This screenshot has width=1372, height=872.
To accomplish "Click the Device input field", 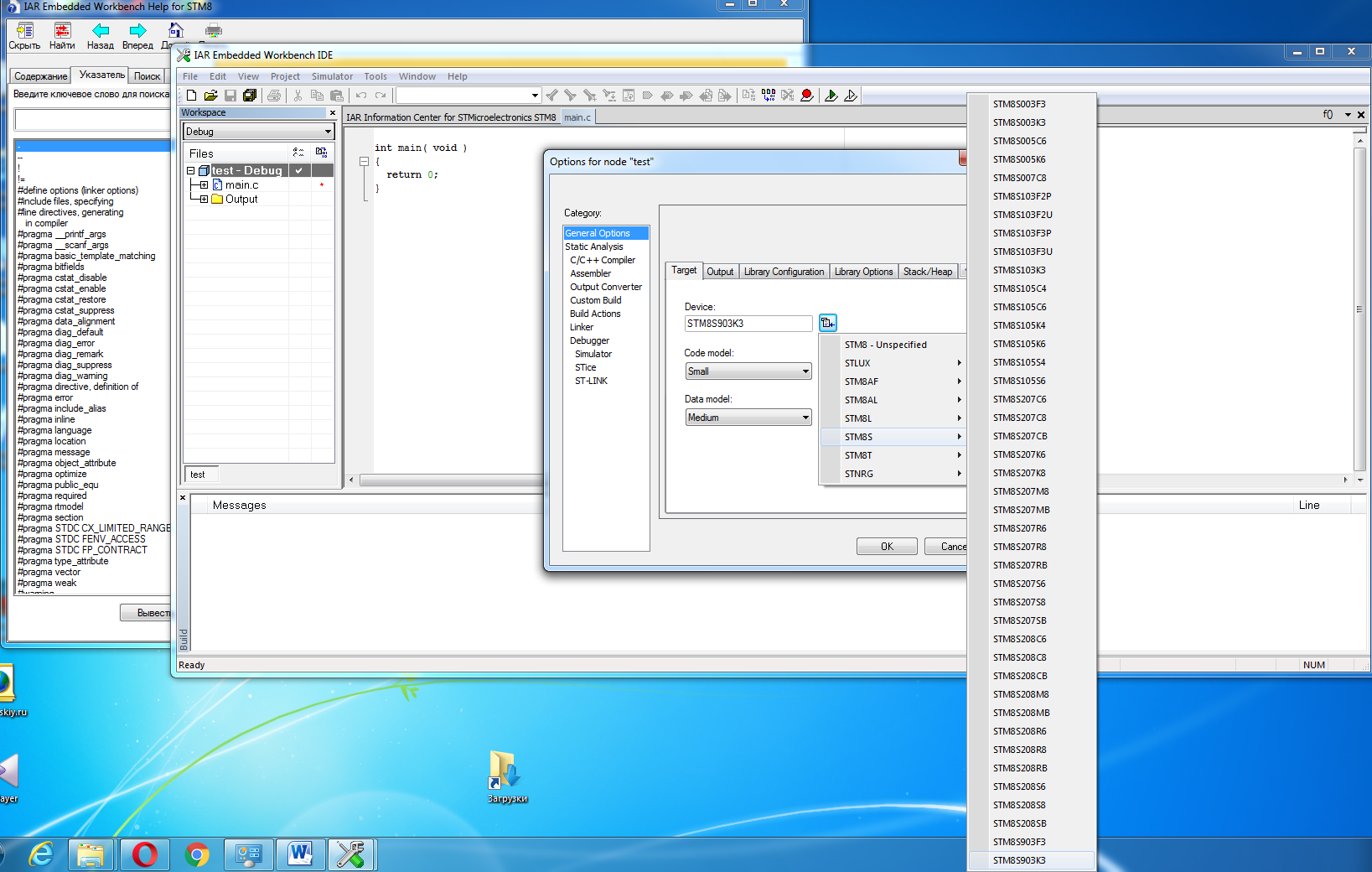I will (x=748, y=324).
